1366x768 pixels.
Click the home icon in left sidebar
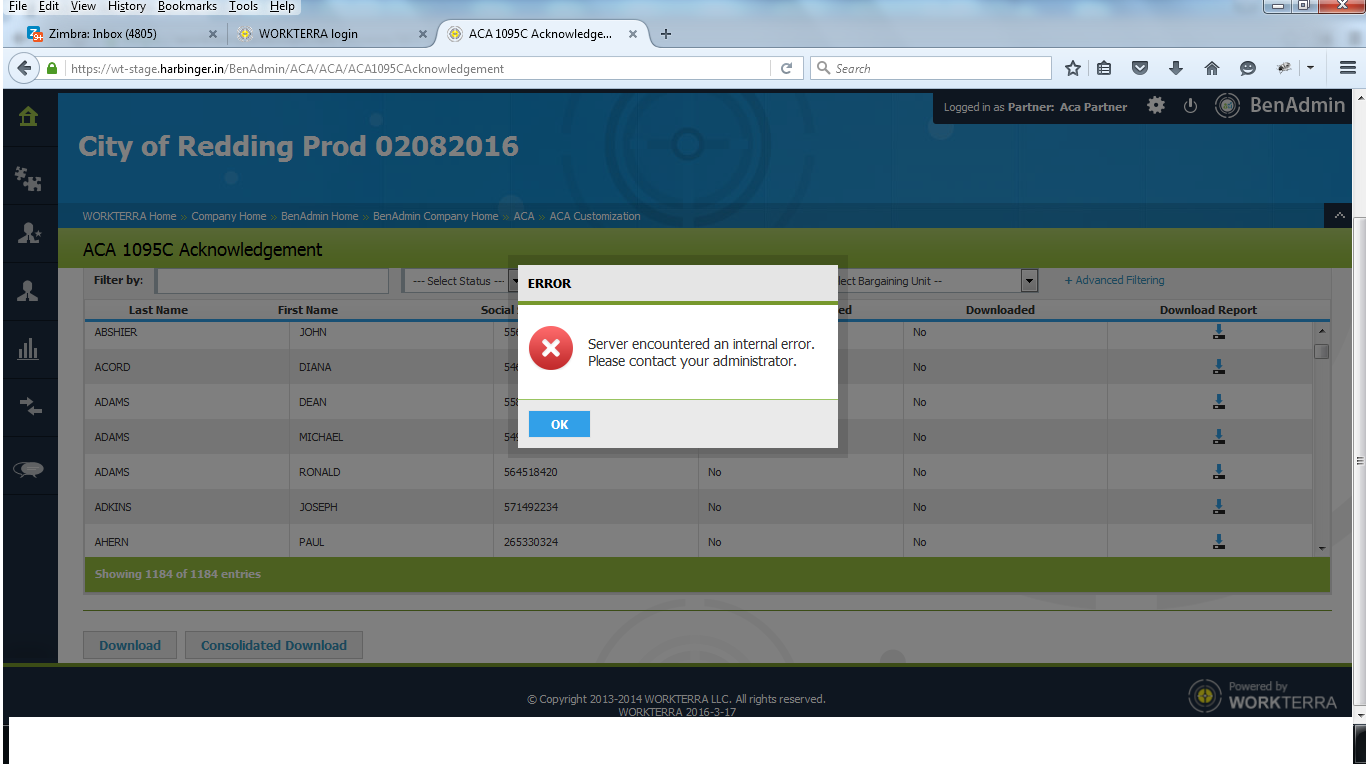click(x=28, y=117)
